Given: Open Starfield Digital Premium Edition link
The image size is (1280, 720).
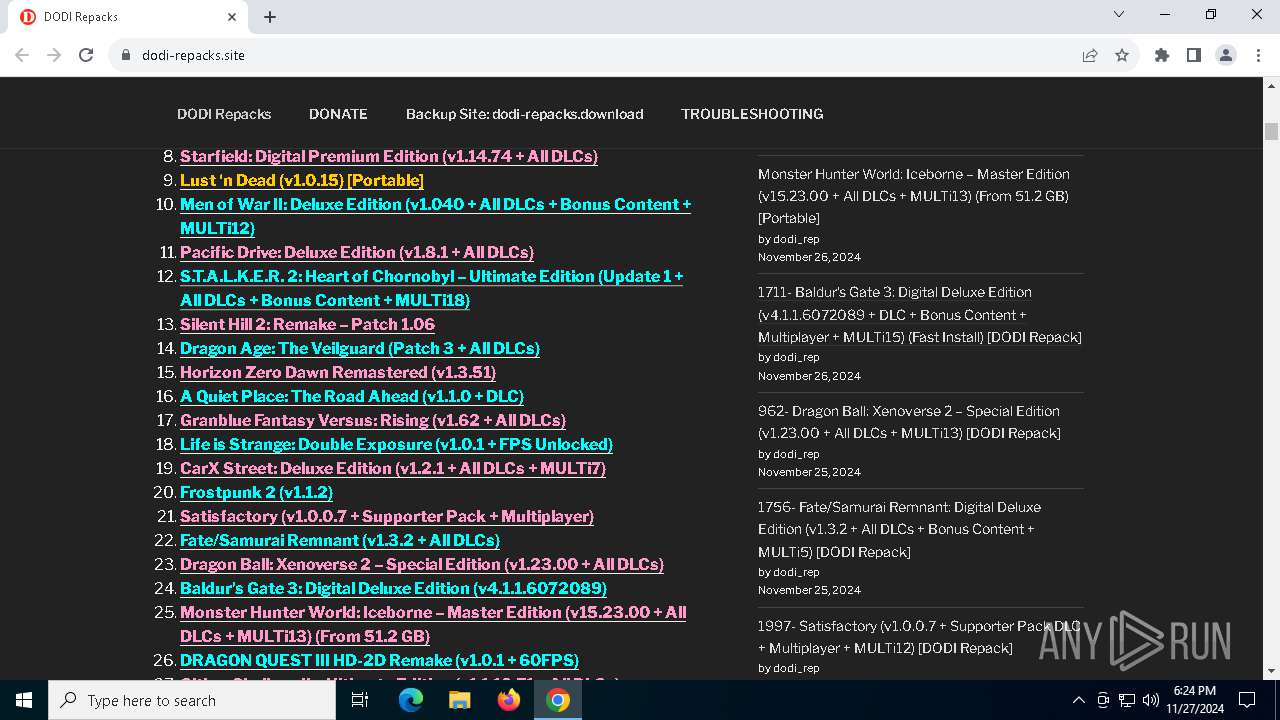Looking at the screenshot, I should (x=389, y=156).
